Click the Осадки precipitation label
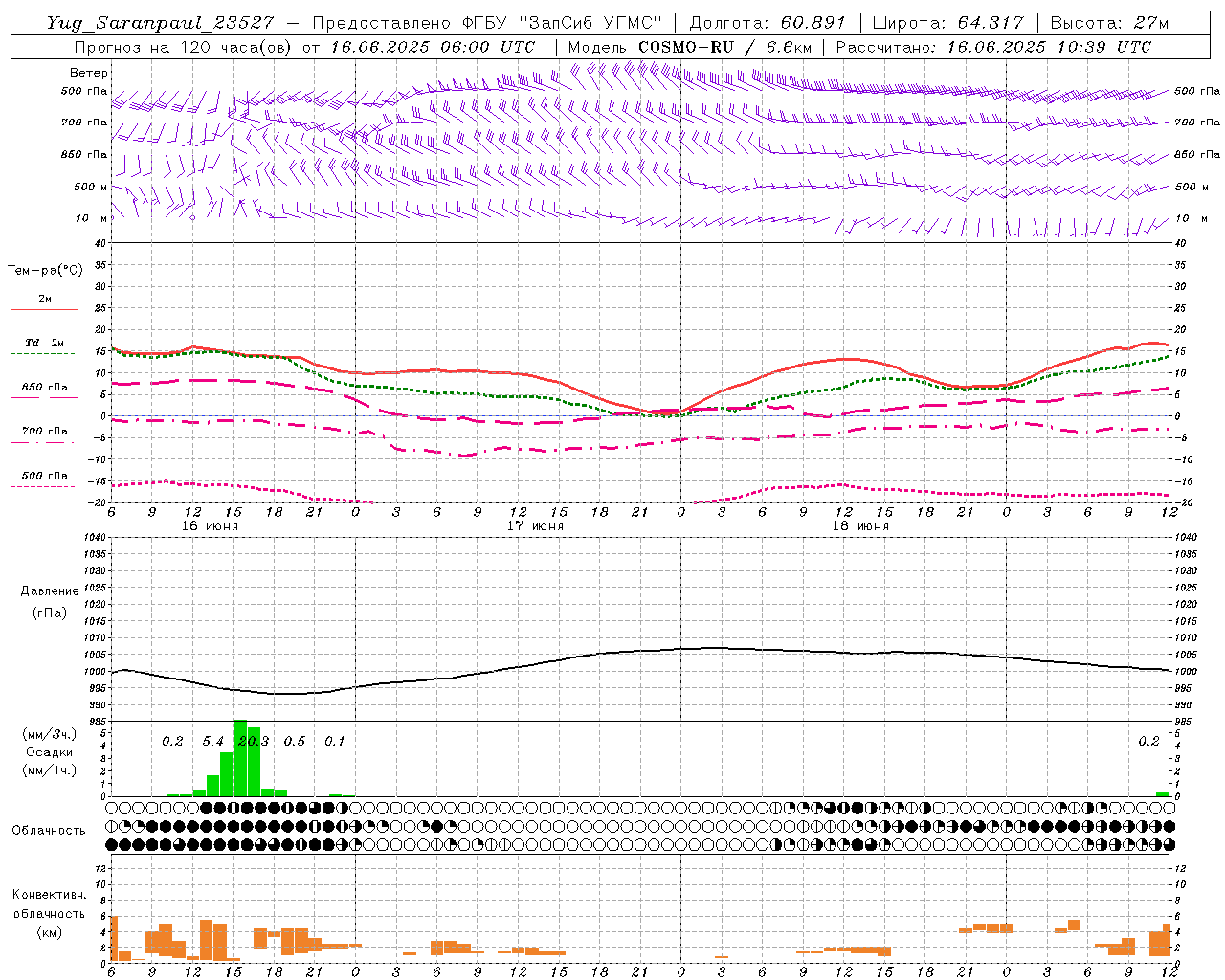The width and height of the screenshot is (1225, 980). [49, 752]
